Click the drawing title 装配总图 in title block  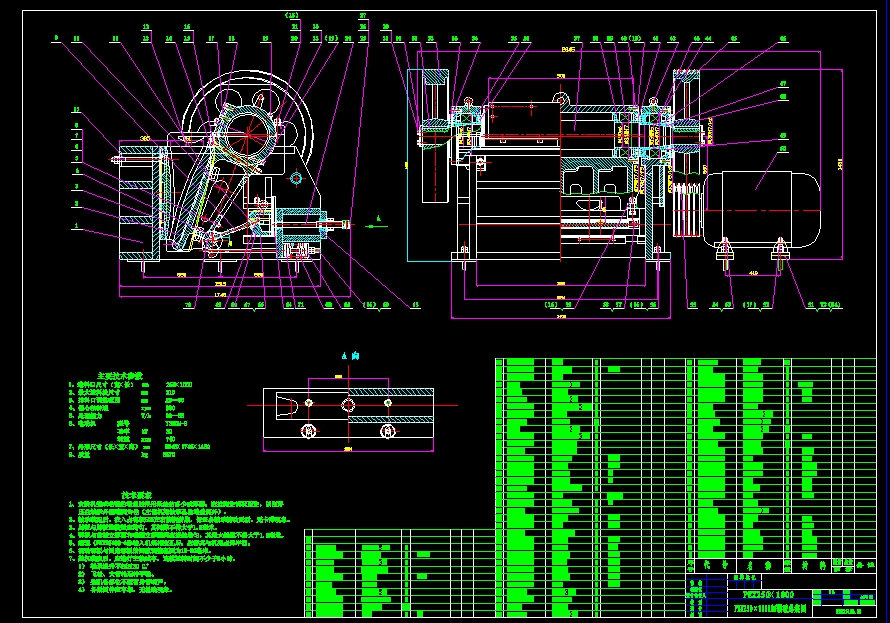pyautogui.click(x=772, y=611)
